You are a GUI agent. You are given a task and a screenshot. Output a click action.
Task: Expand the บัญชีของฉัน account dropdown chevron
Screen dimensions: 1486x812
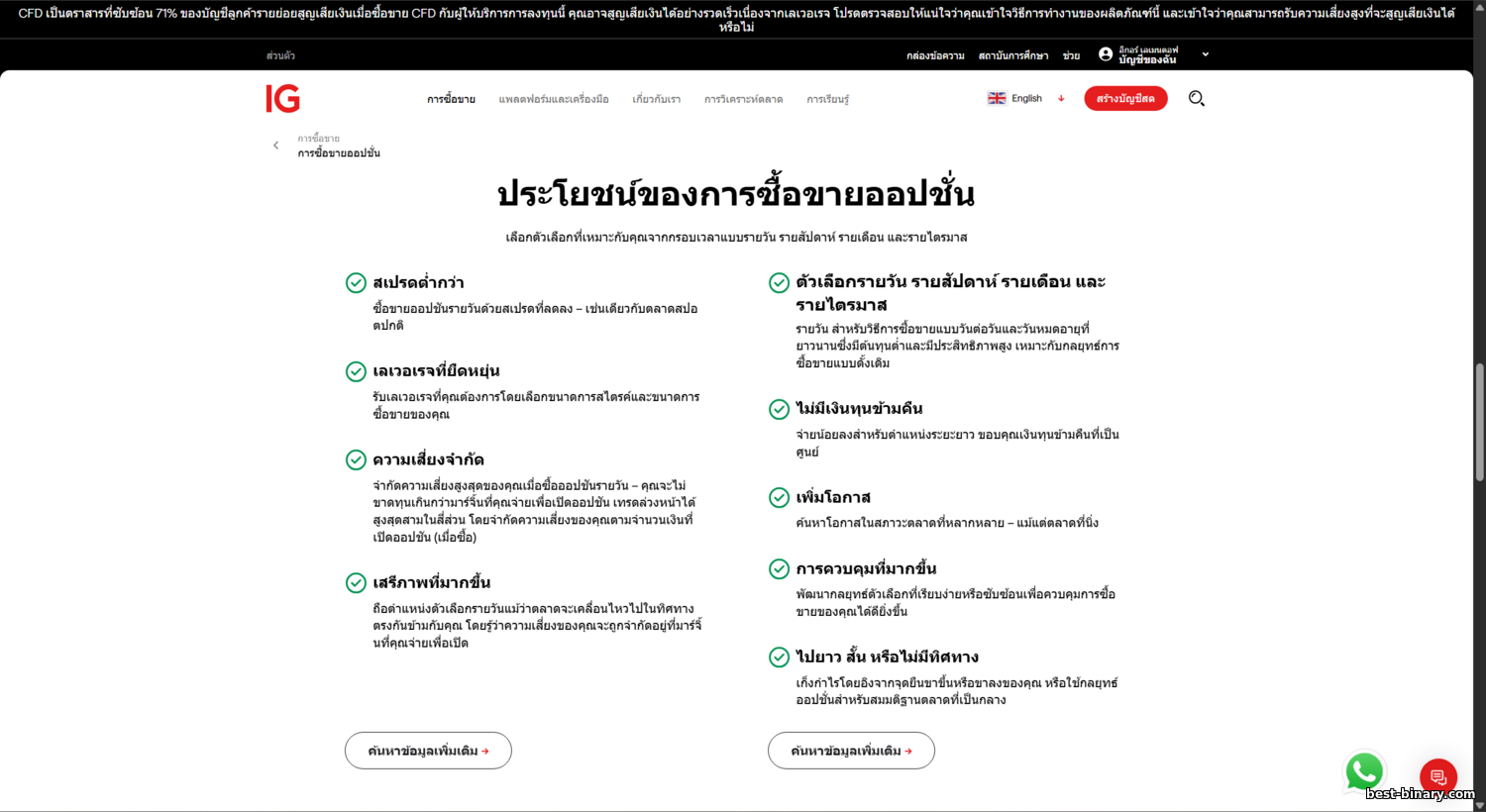point(1205,54)
